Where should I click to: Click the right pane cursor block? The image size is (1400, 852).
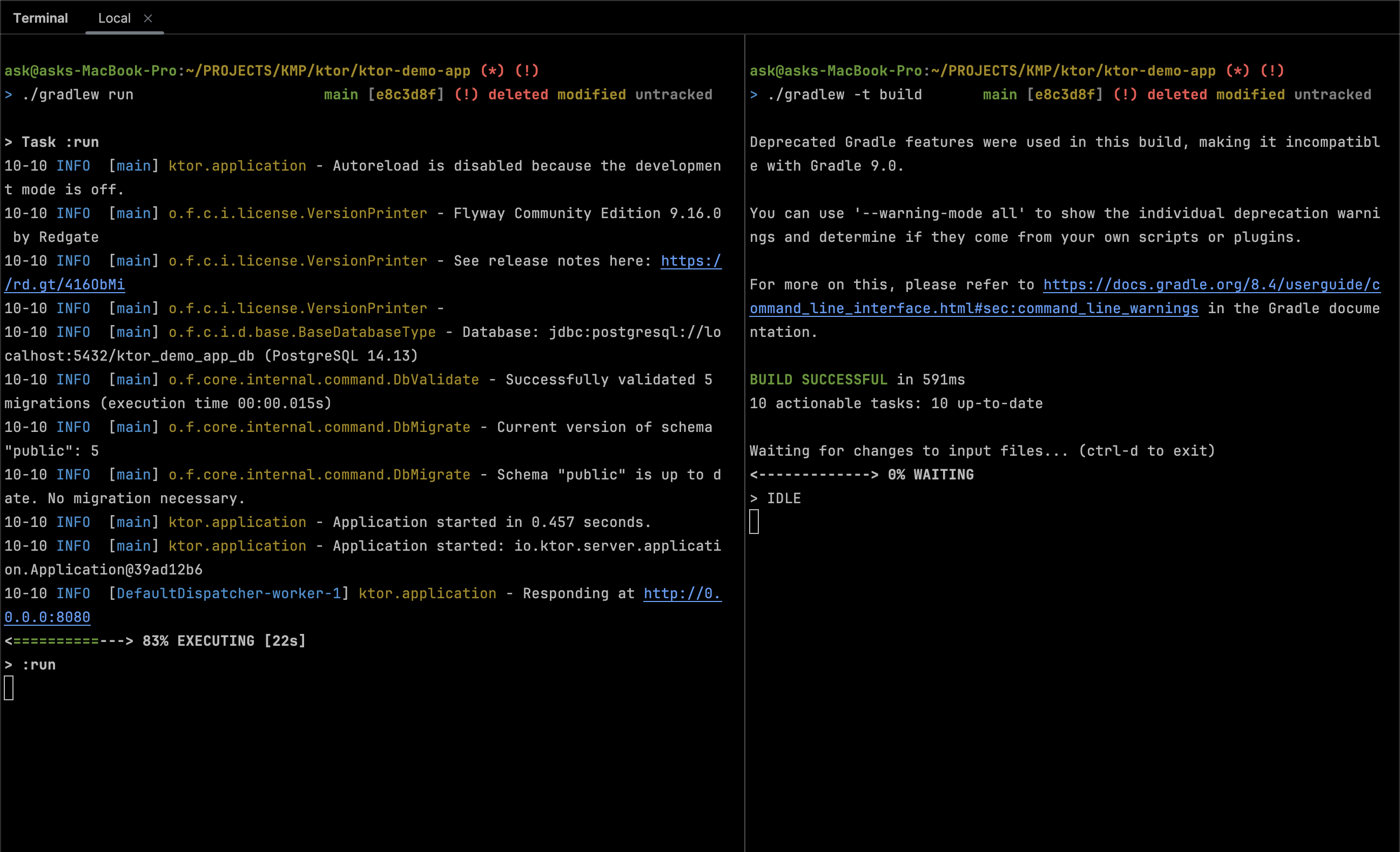click(754, 522)
